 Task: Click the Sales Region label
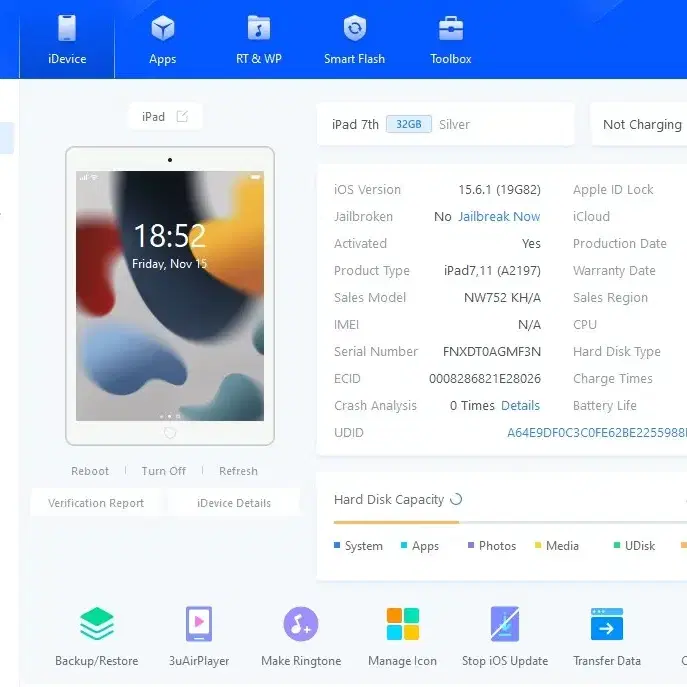[x=610, y=298]
